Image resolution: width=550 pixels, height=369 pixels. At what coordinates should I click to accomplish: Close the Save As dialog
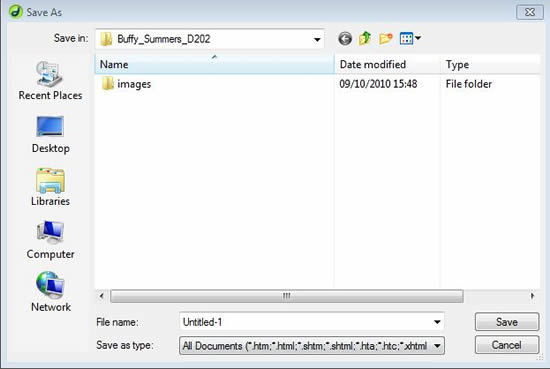coord(530,12)
